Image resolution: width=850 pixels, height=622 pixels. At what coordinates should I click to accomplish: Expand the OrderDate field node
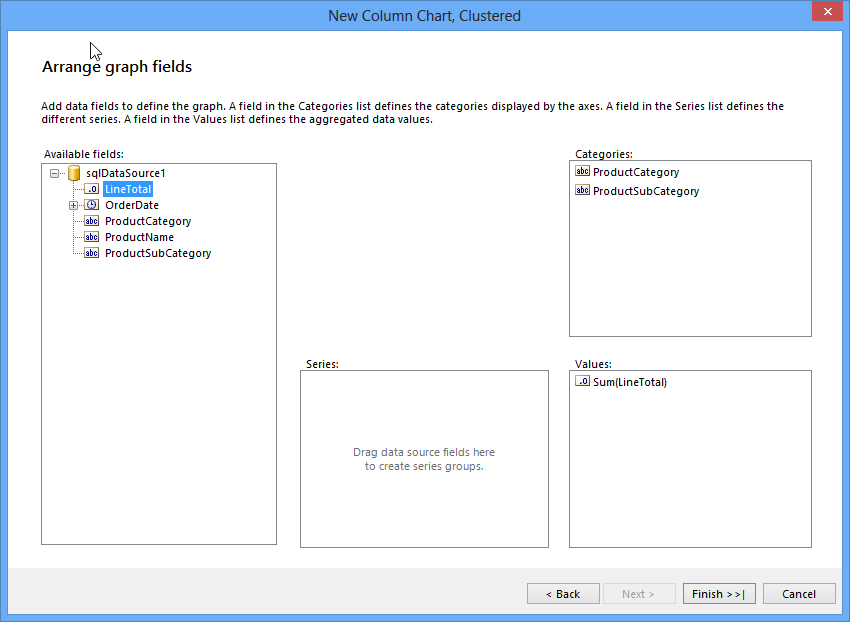coord(74,205)
